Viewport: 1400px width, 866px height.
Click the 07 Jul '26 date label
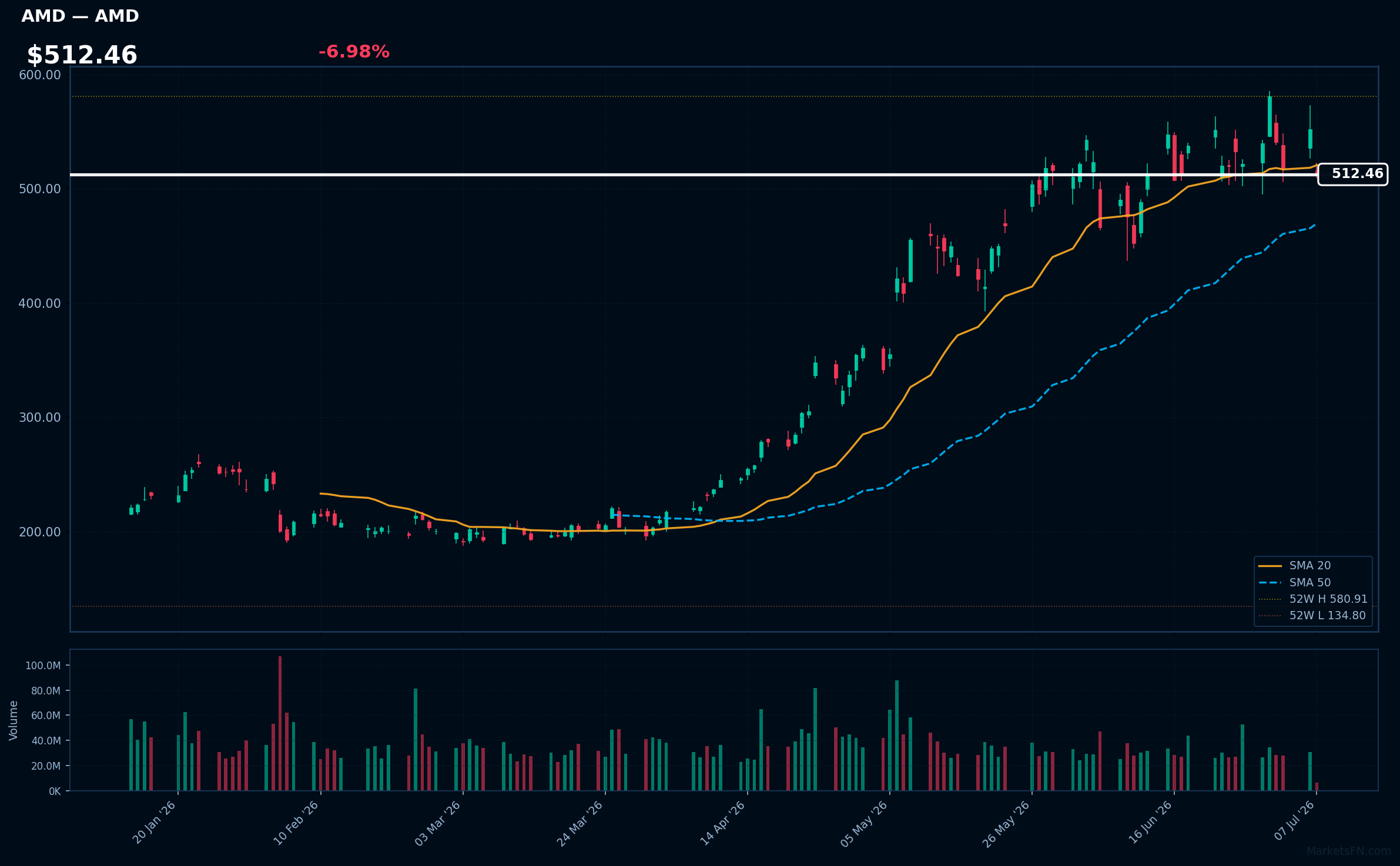point(1294,821)
